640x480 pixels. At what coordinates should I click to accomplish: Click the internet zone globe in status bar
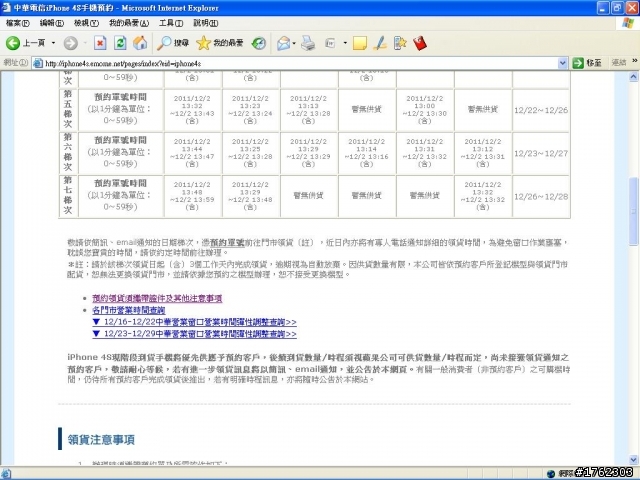click(551, 474)
